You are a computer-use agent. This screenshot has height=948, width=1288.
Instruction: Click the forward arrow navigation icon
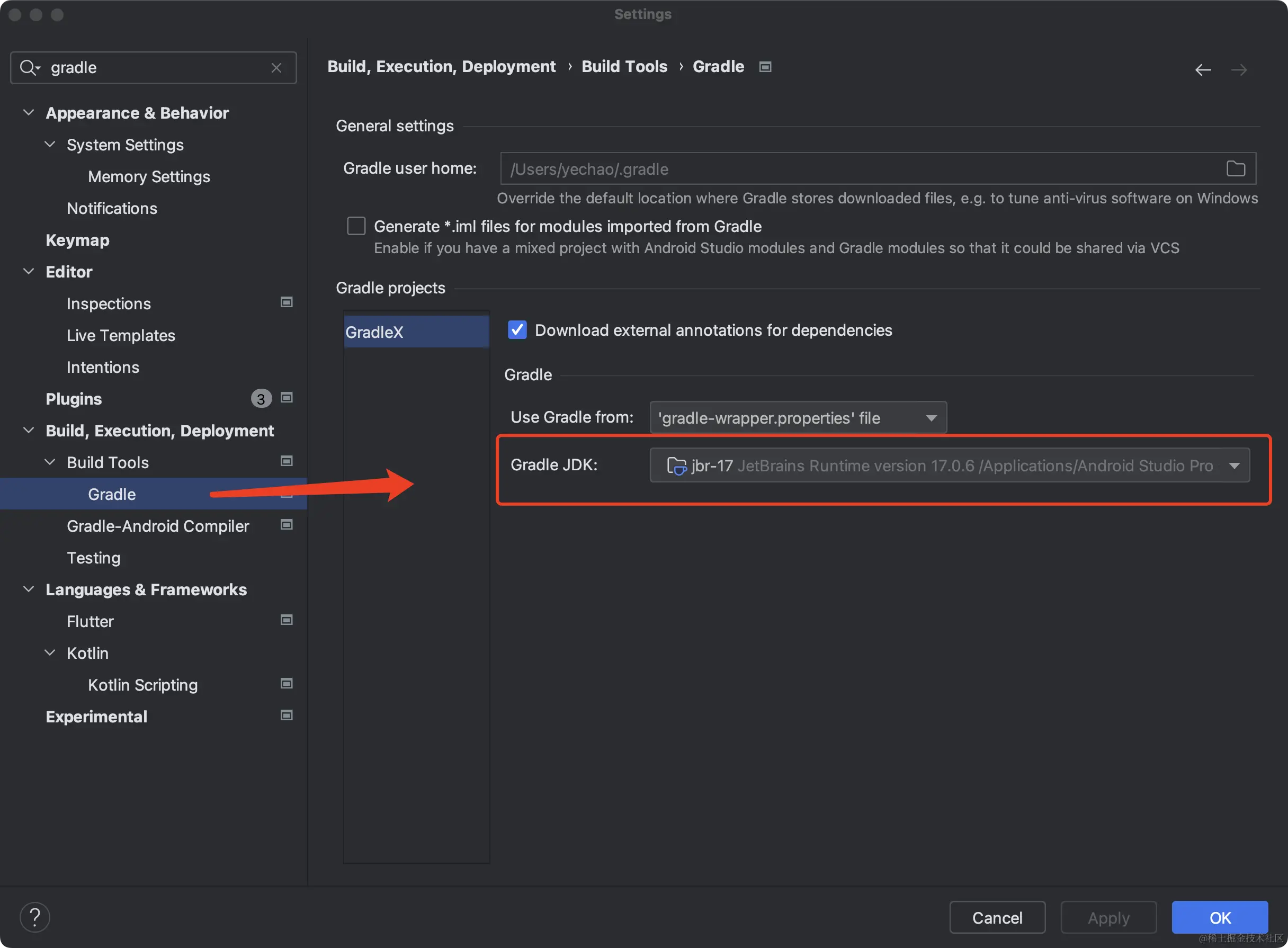[x=1239, y=70]
